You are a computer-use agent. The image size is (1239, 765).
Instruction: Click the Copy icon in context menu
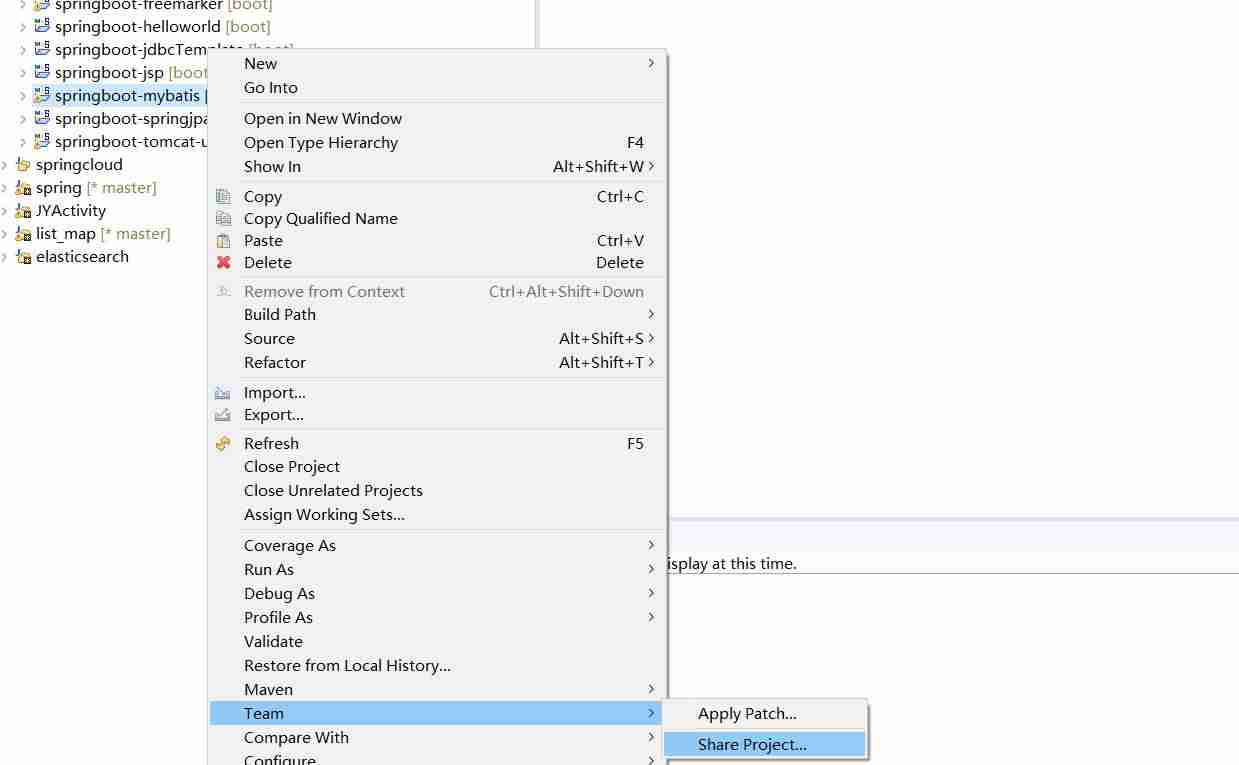point(223,197)
